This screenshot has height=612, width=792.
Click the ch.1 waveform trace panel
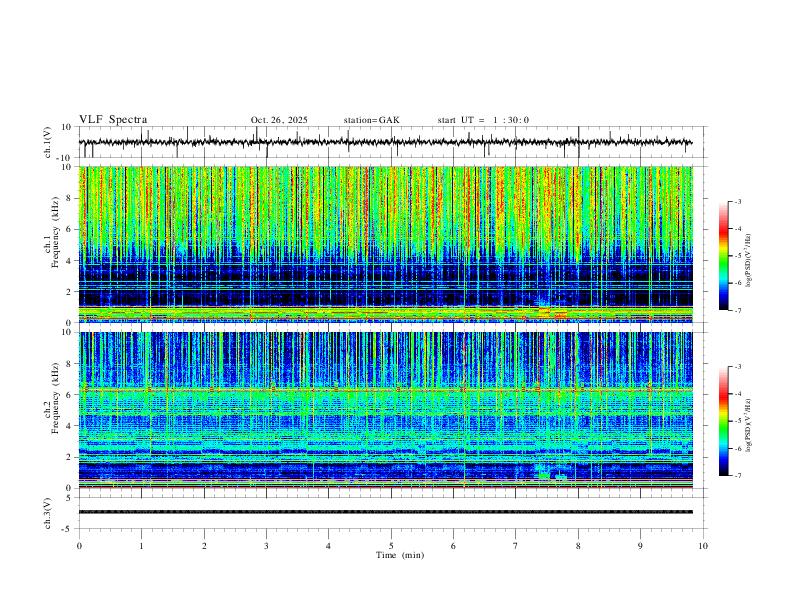392,142
